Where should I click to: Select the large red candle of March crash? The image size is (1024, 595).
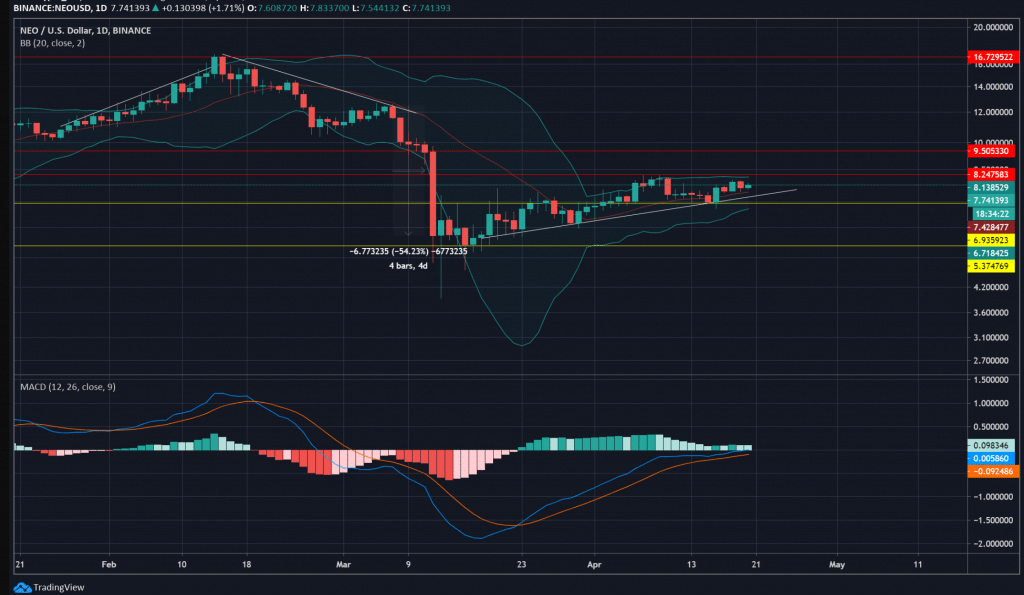point(433,193)
